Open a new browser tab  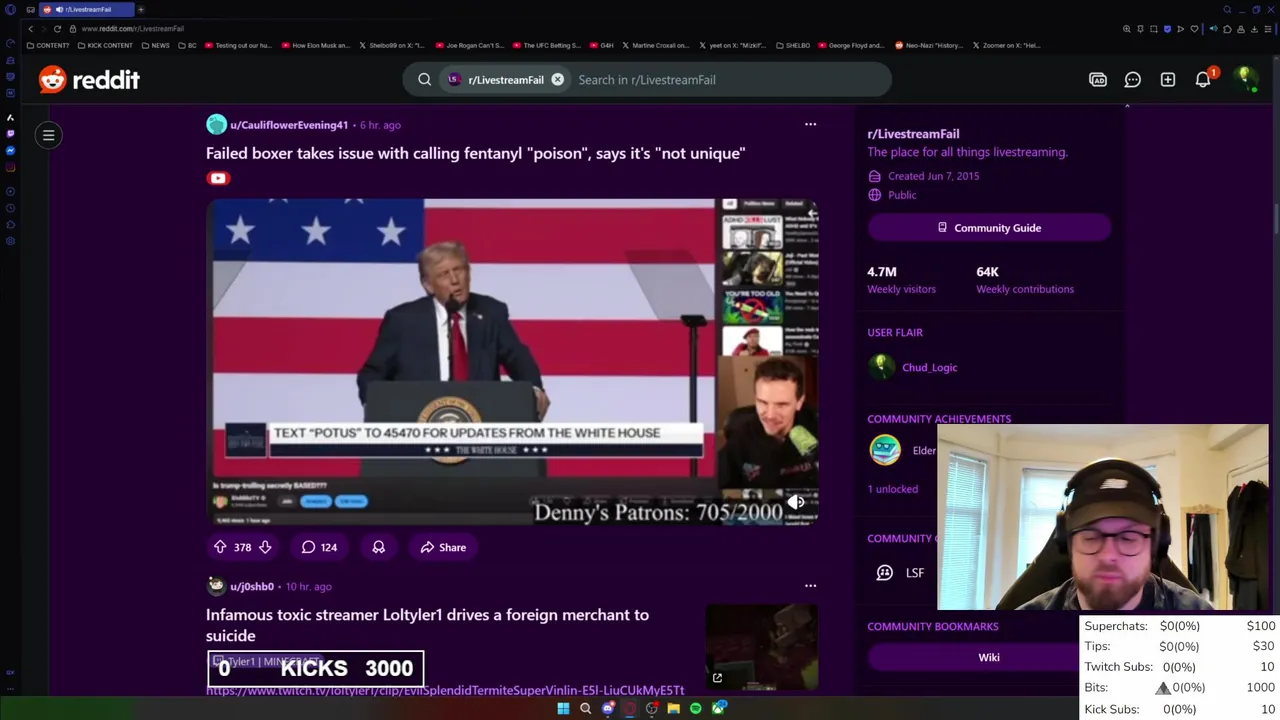pyautogui.click(x=141, y=10)
